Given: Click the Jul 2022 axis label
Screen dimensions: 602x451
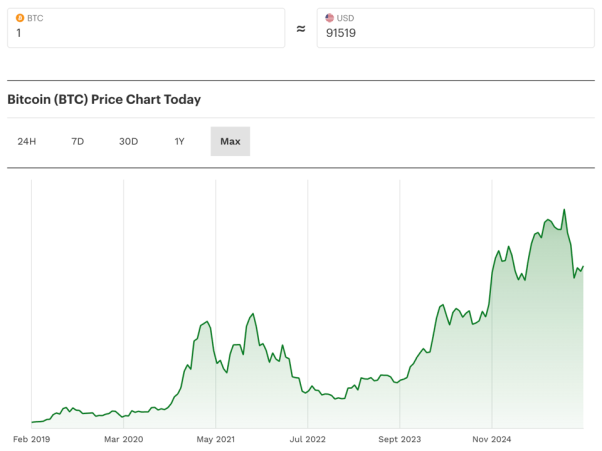Looking at the screenshot, I should pos(308,438).
